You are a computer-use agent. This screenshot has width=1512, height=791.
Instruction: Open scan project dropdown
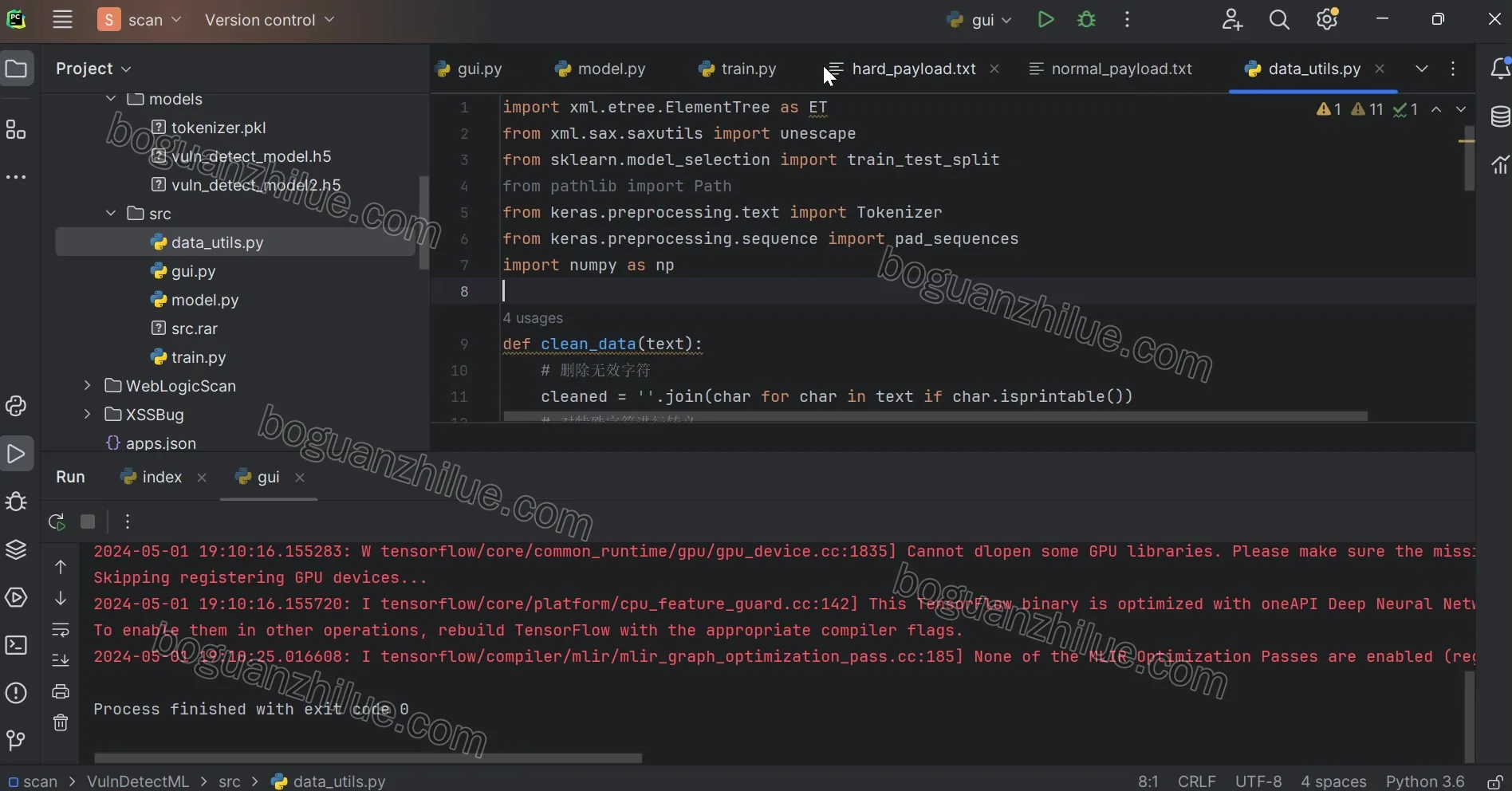(141, 20)
